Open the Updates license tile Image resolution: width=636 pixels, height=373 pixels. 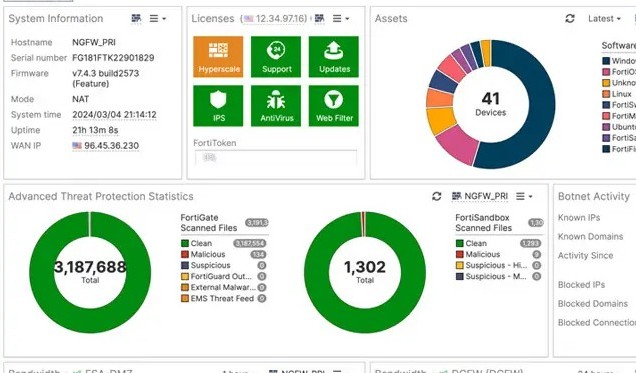click(x=333, y=57)
